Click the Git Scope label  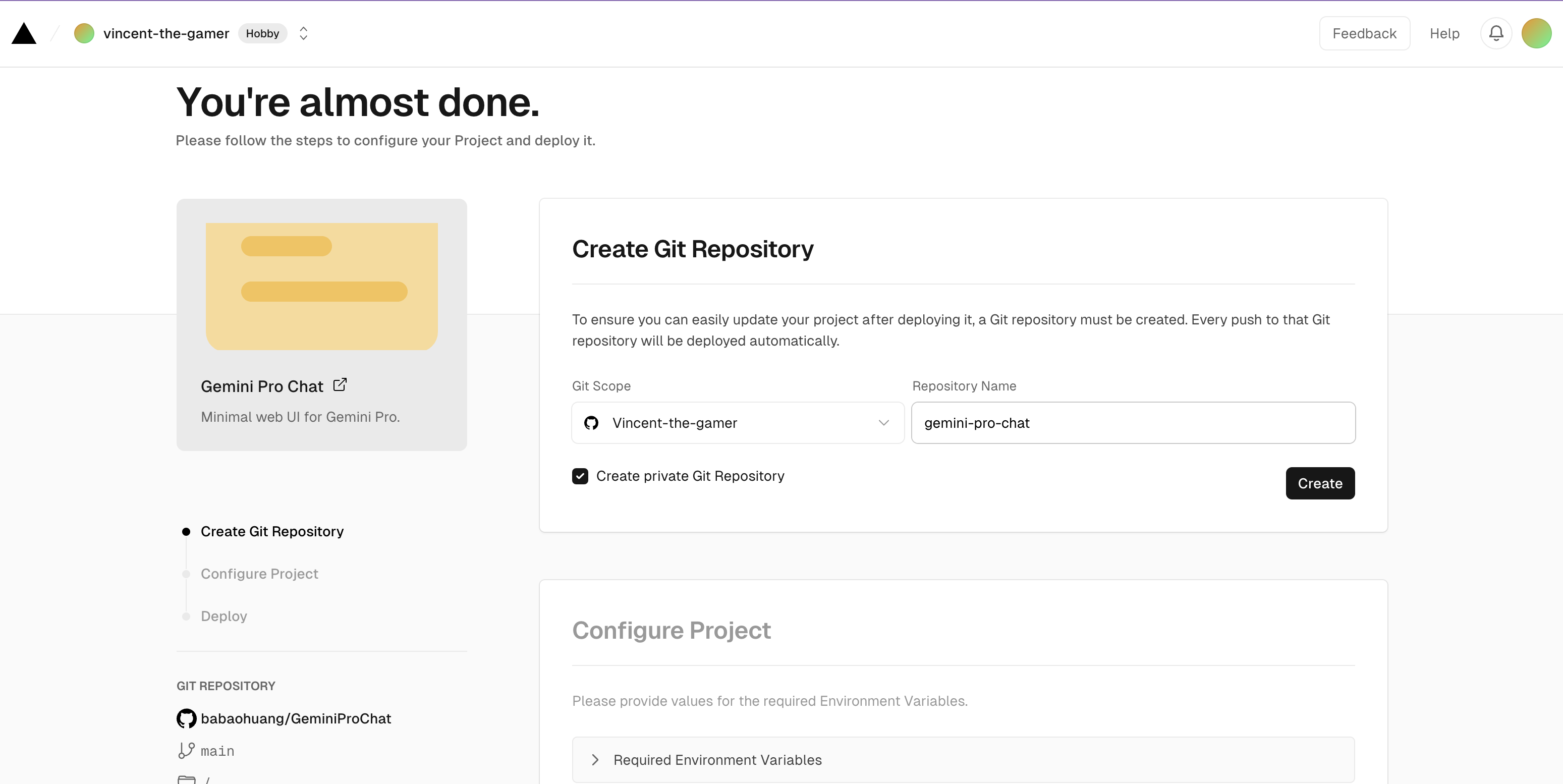pyautogui.click(x=601, y=386)
